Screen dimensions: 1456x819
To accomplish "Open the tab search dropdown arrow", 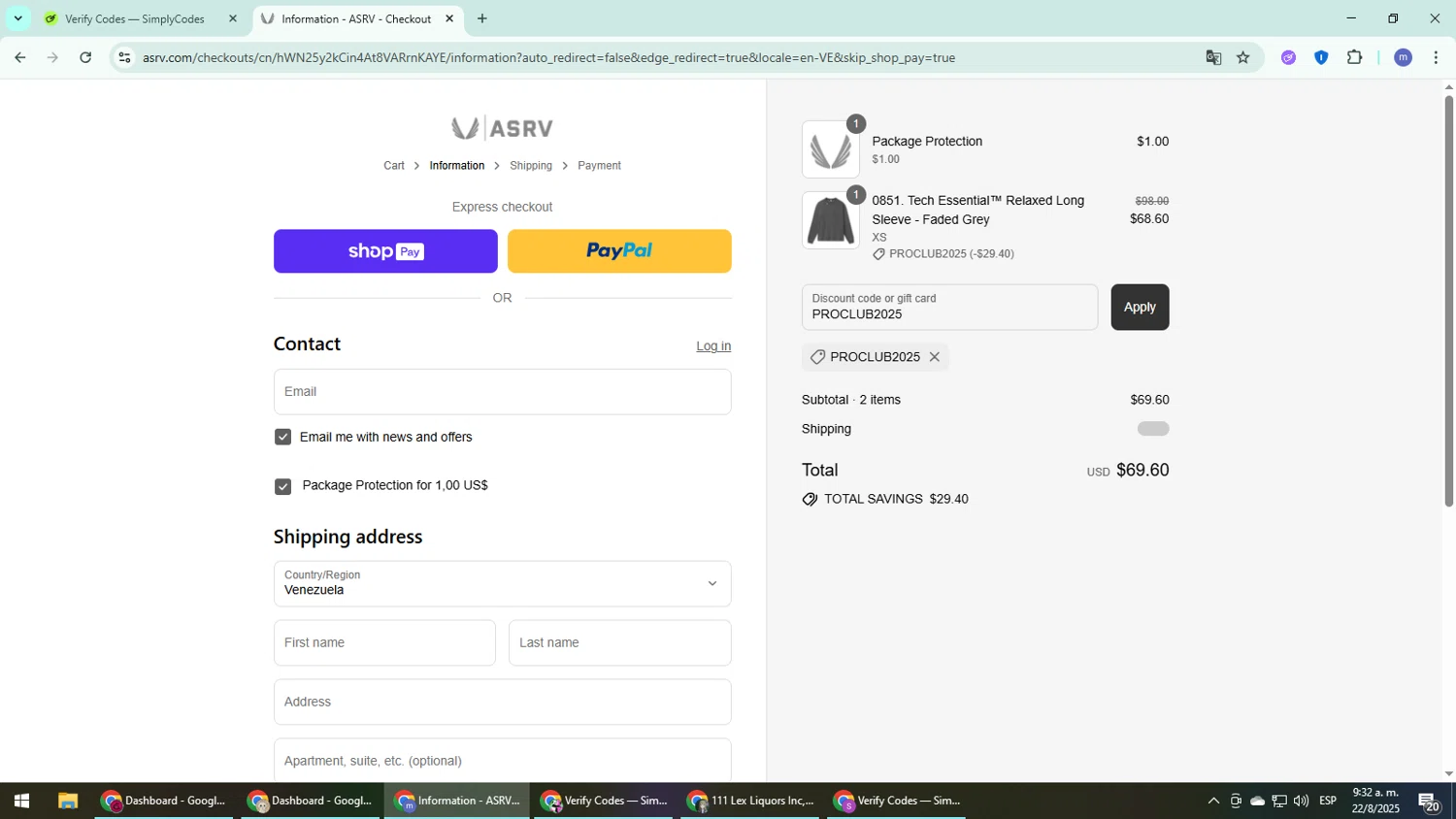I will (x=17, y=18).
